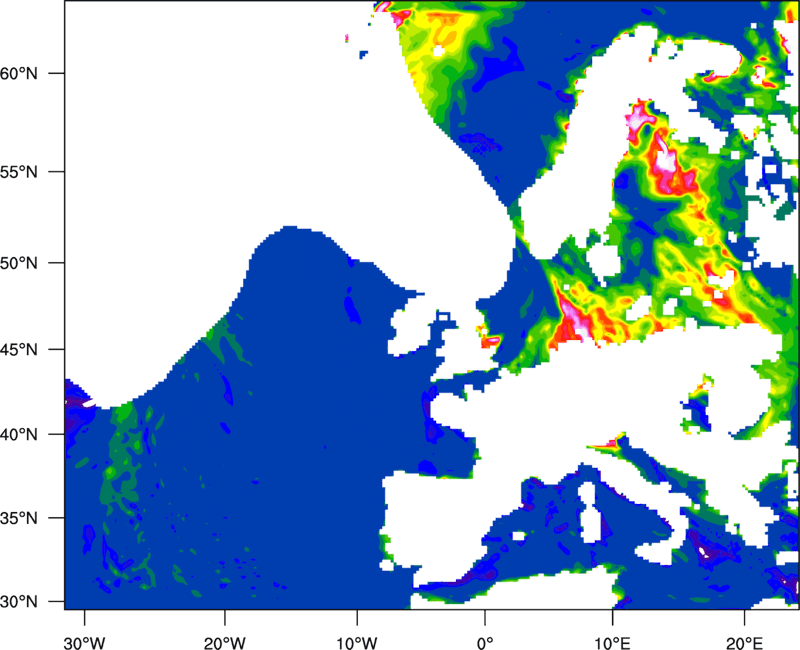800x650 pixels.
Task: Click the 10°W longitude label
Action: (x=357, y=643)
